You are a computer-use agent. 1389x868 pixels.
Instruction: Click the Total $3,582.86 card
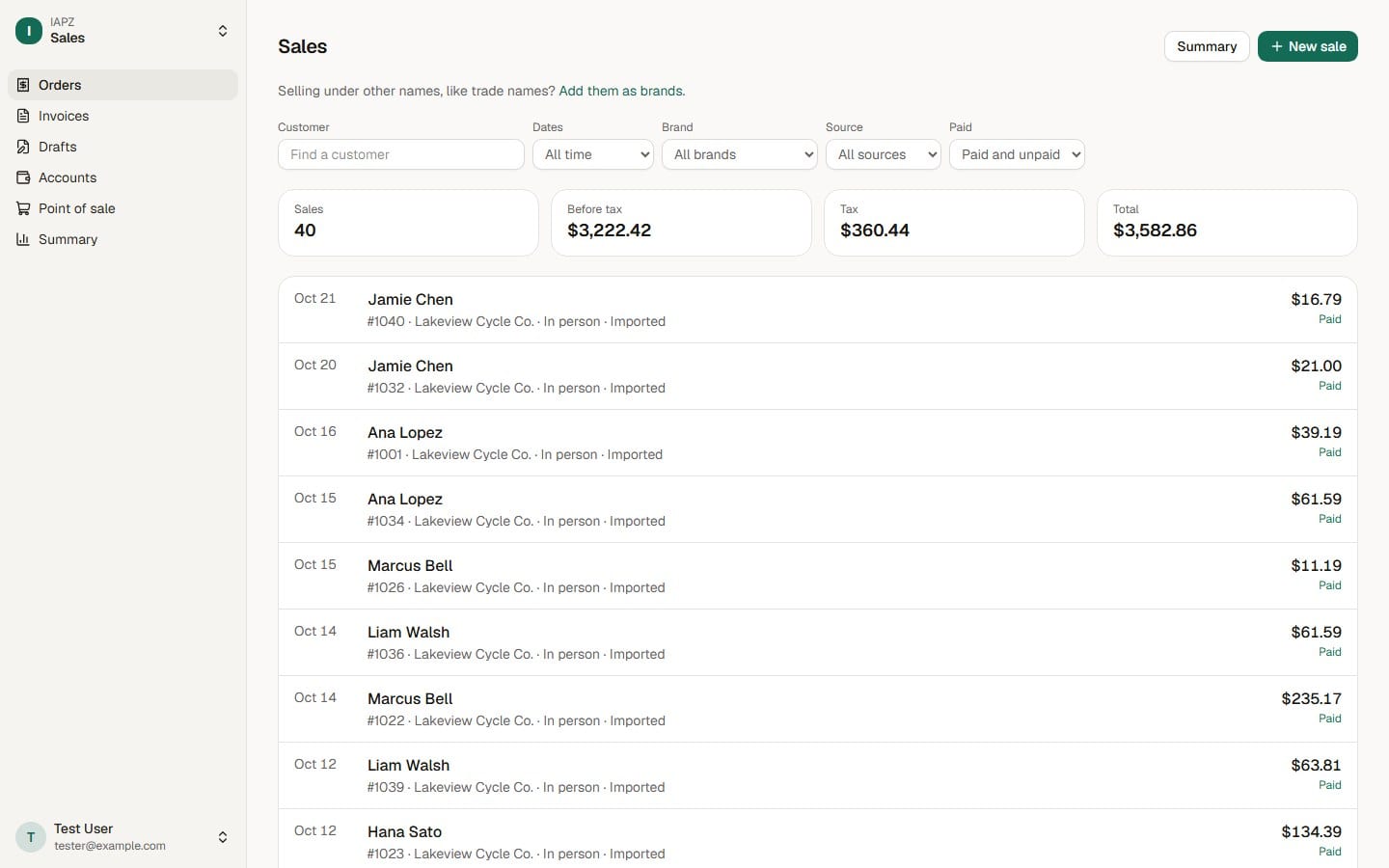coord(1227,223)
